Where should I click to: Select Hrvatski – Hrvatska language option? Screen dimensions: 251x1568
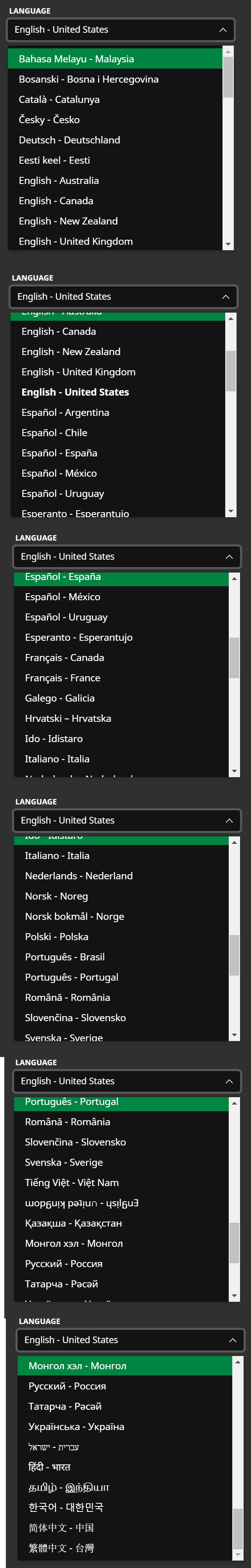(121, 718)
